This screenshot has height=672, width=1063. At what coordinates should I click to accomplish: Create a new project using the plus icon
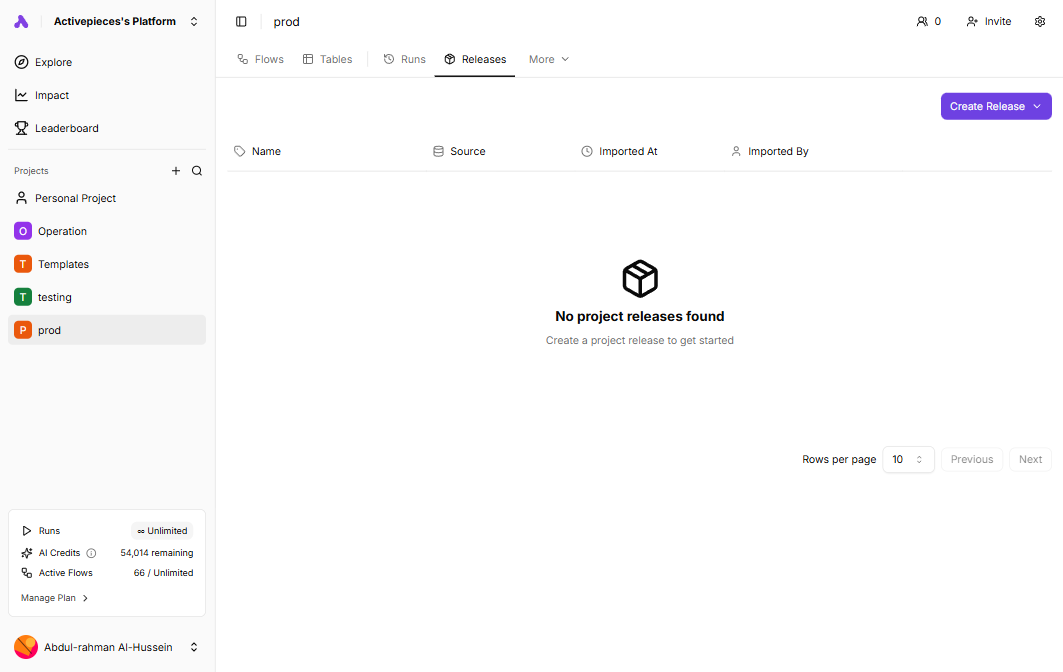tap(176, 170)
